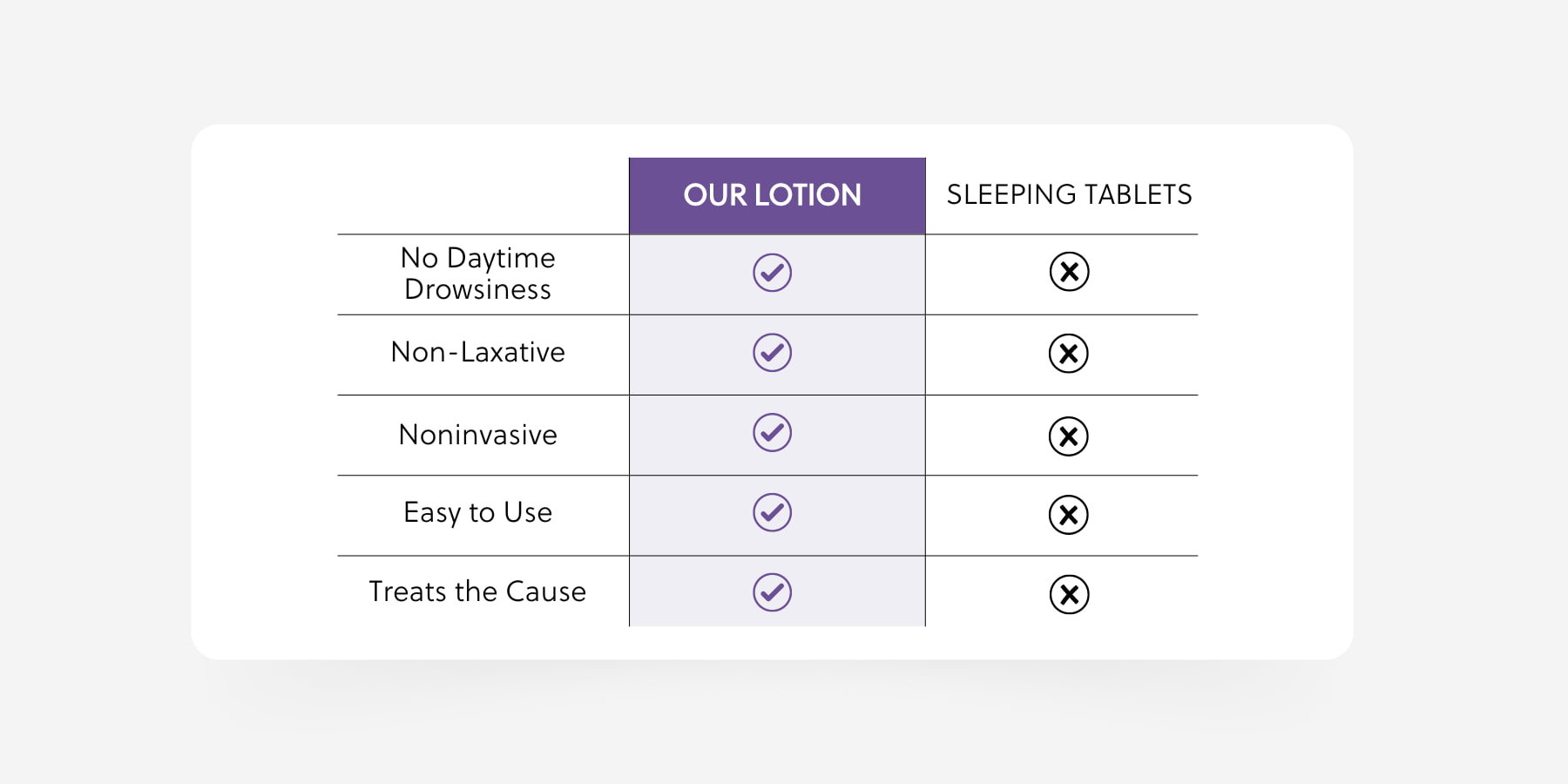The width and height of the screenshot is (1568, 784).
Task: Click the Noninvasive checkmark icon
Action: pyautogui.click(x=772, y=433)
